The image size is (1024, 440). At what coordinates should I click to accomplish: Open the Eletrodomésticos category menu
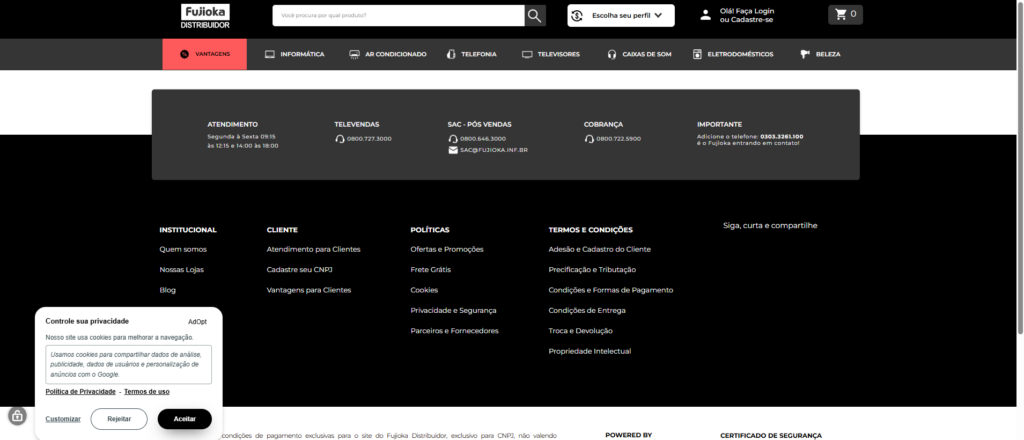coord(733,54)
